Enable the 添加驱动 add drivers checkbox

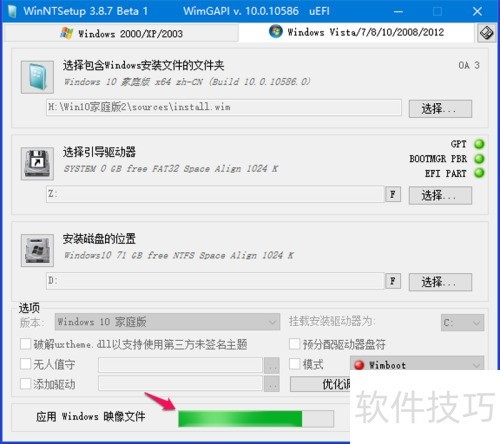click(26, 384)
